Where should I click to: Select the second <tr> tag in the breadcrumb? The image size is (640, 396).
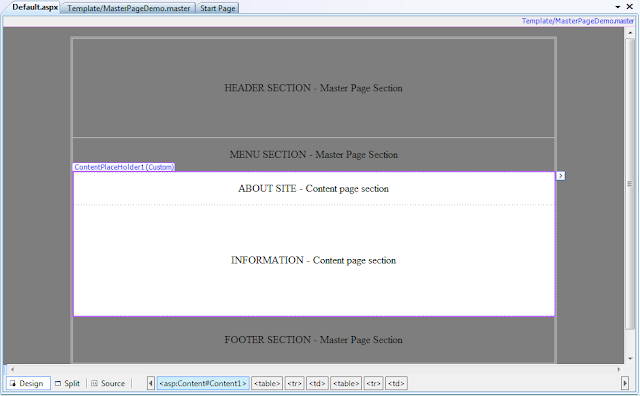(x=373, y=383)
